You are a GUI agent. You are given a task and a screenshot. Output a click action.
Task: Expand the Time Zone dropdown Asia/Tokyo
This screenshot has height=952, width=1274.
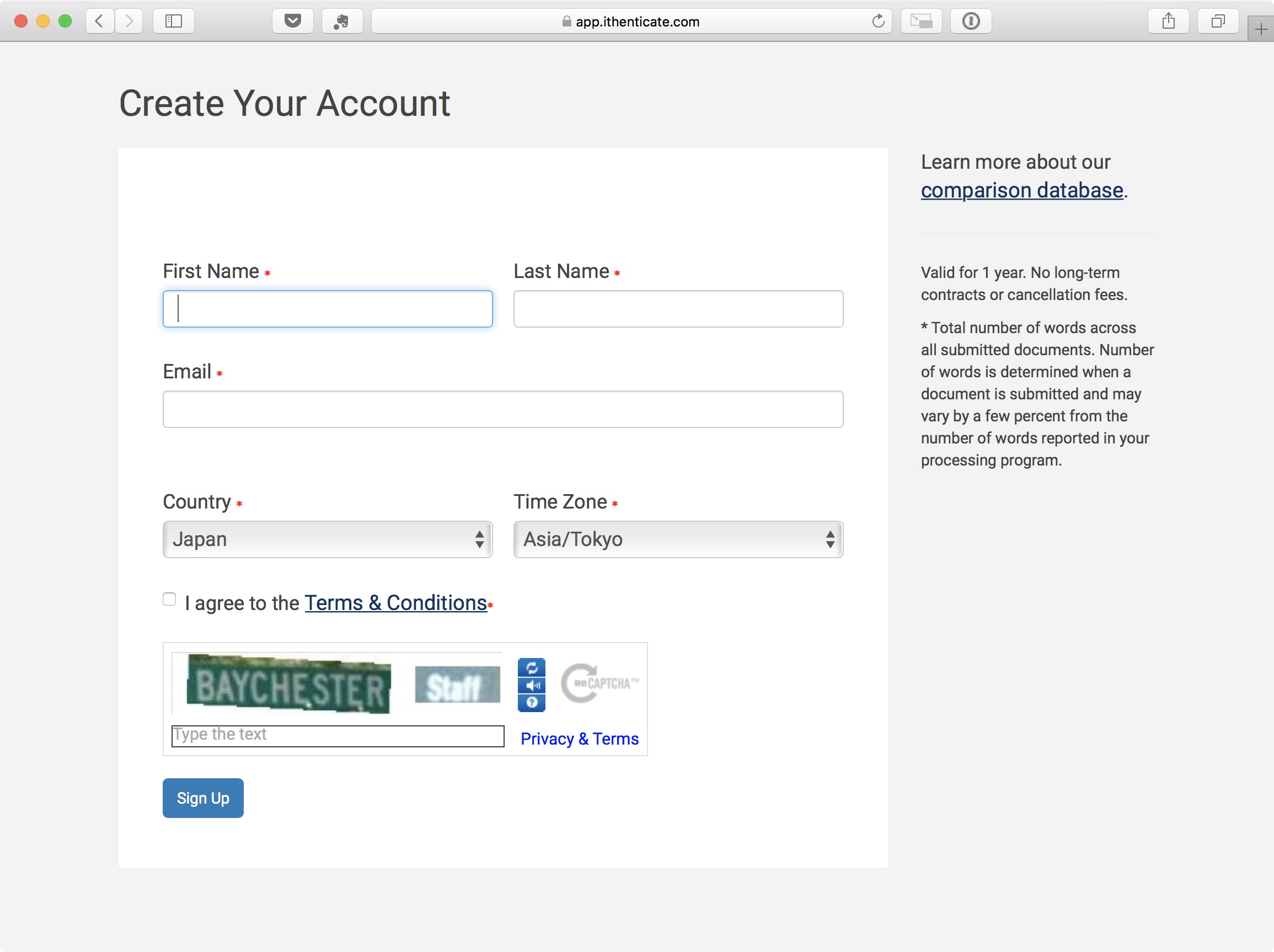(x=678, y=539)
